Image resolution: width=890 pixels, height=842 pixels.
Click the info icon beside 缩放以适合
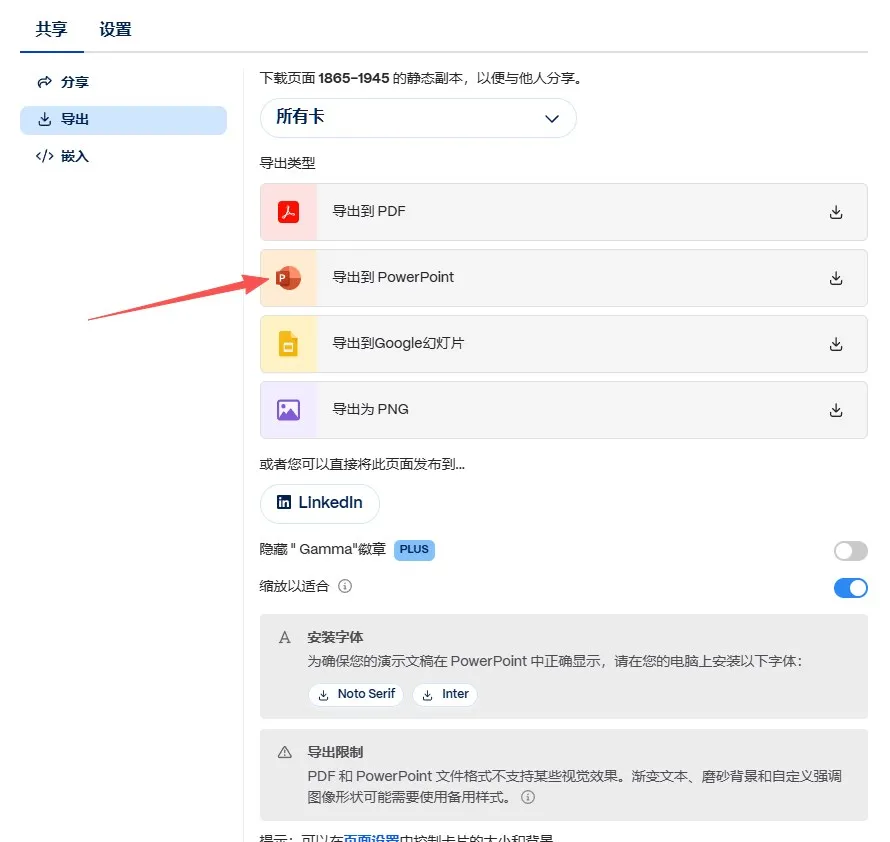click(345, 586)
